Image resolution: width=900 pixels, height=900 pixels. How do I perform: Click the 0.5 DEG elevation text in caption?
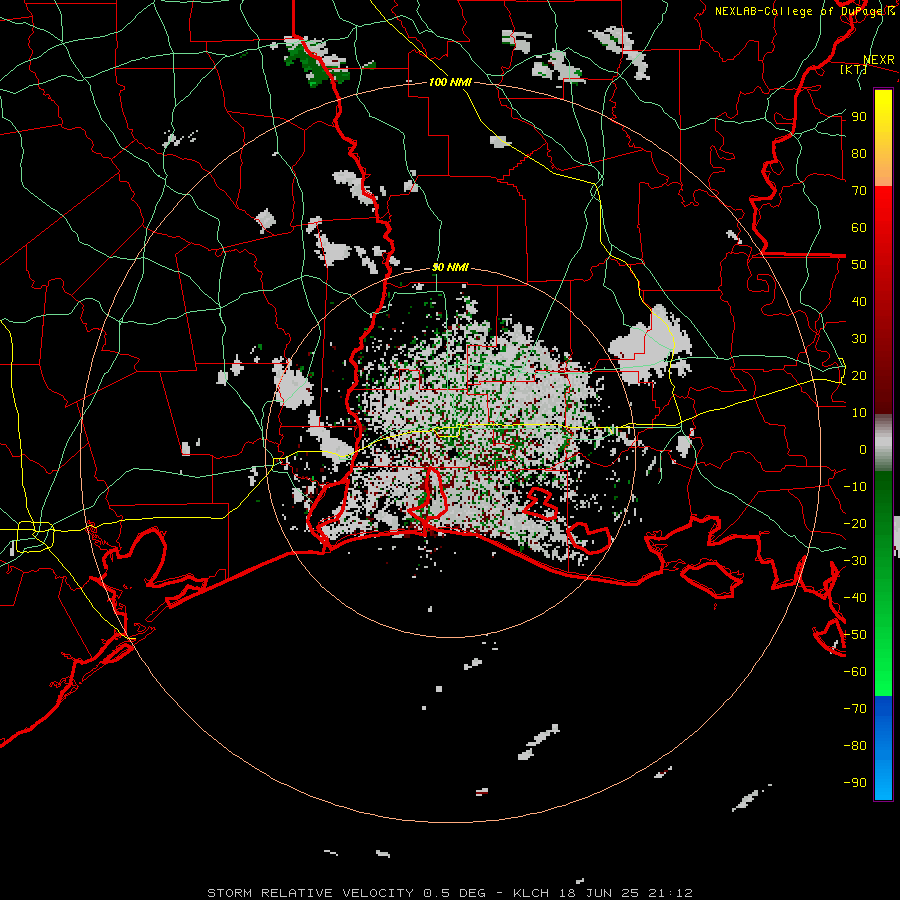click(454, 893)
